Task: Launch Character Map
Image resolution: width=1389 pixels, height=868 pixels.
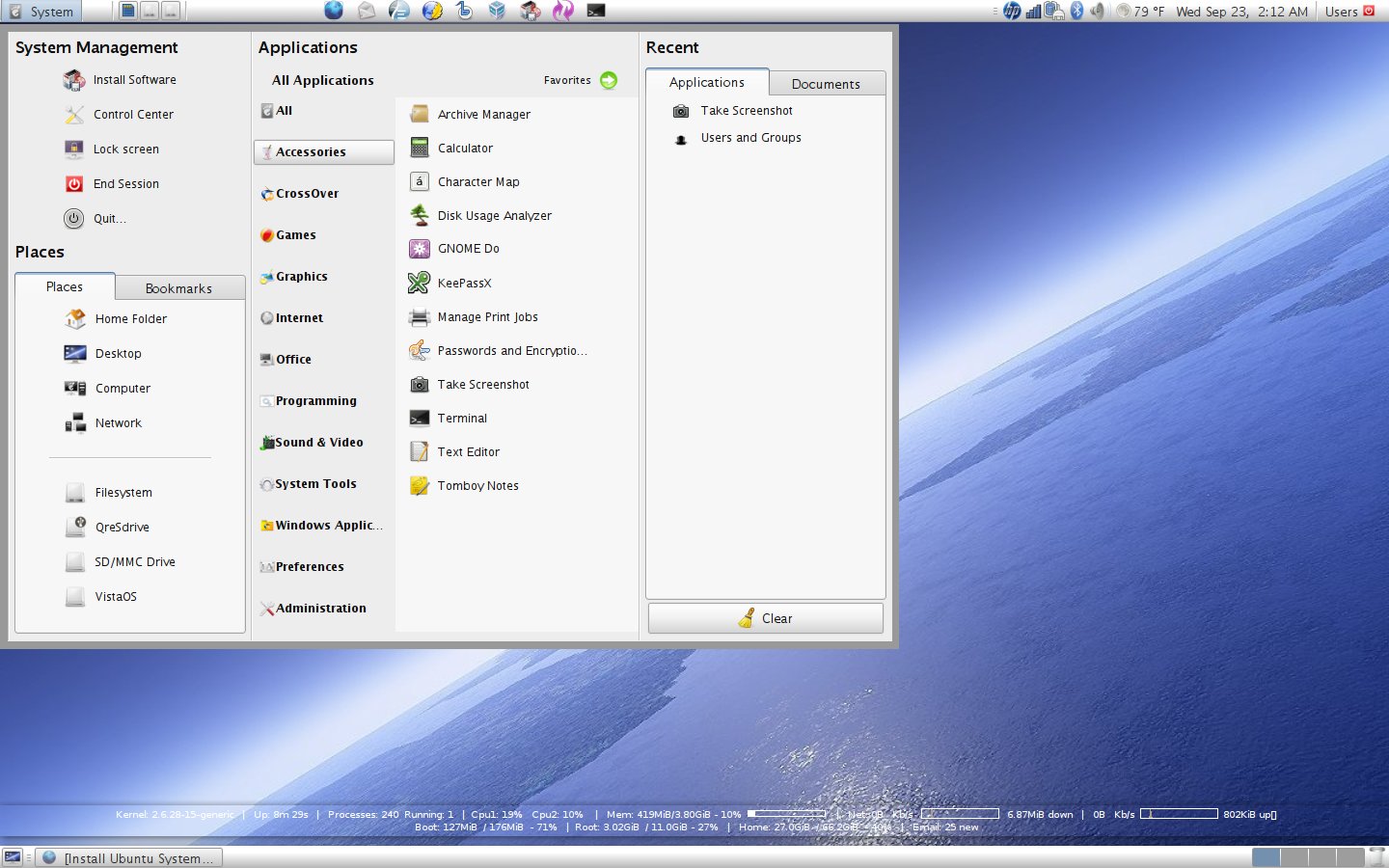Action: tap(464, 182)
